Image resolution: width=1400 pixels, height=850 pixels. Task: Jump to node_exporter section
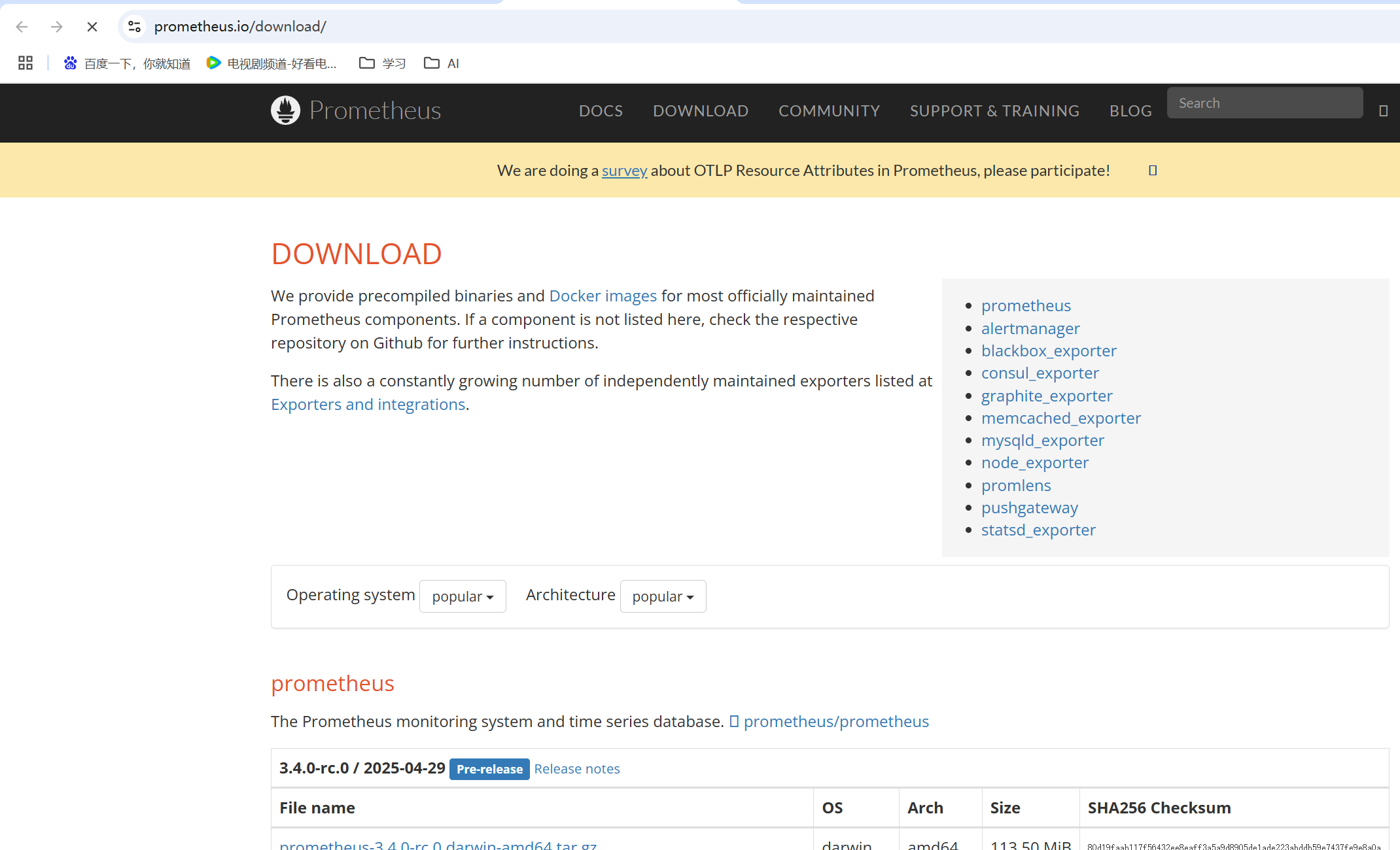tap(1035, 463)
